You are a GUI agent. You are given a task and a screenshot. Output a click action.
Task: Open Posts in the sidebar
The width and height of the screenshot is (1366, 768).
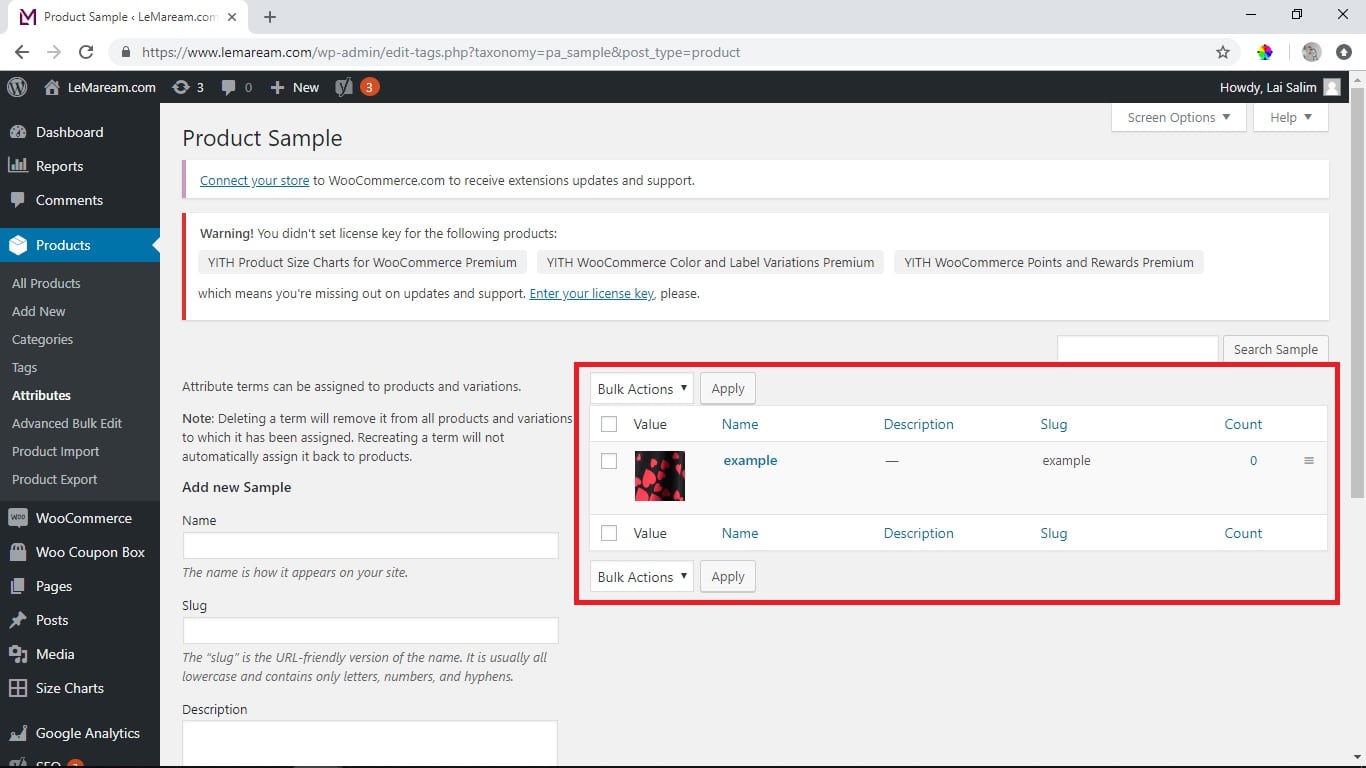(80, 620)
